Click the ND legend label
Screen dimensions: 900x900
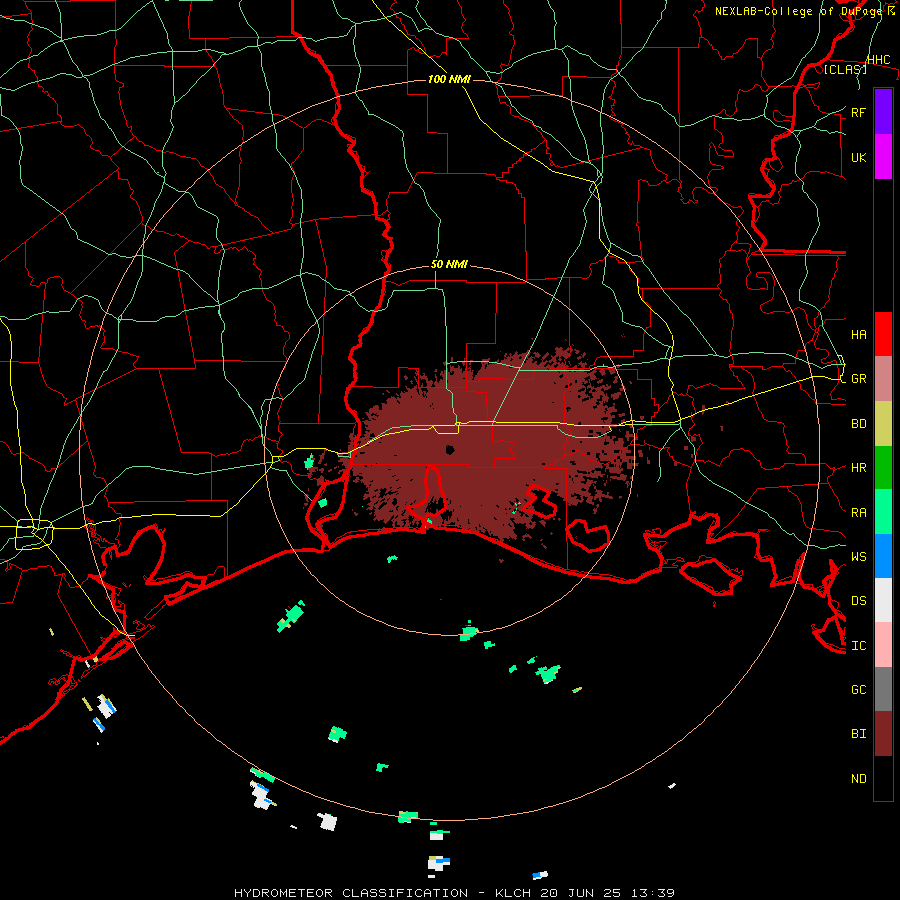click(x=858, y=779)
